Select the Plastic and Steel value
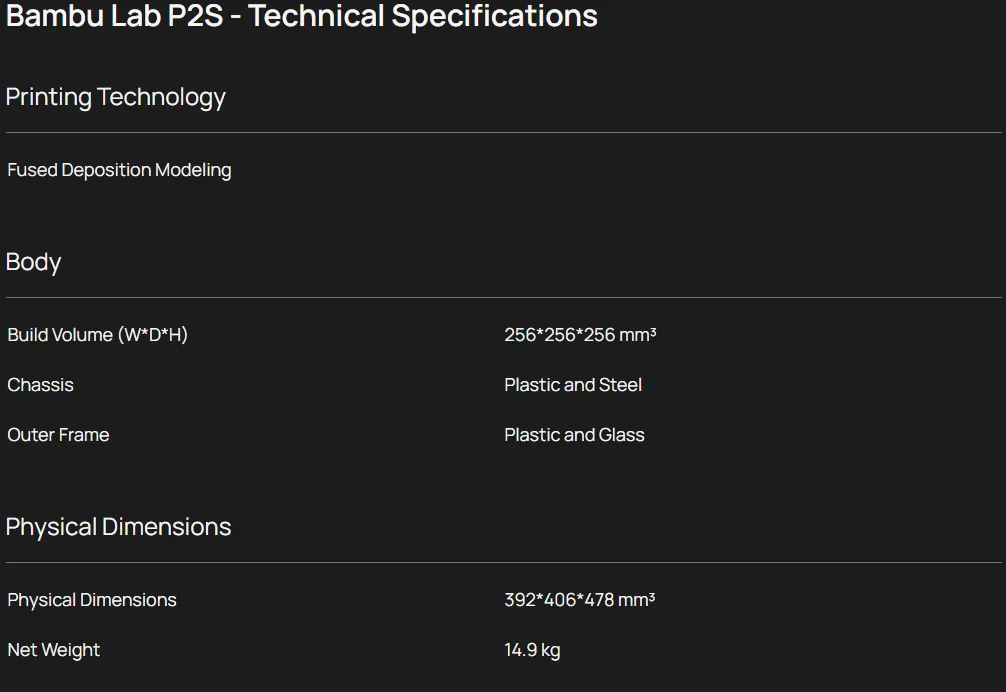 click(x=573, y=385)
